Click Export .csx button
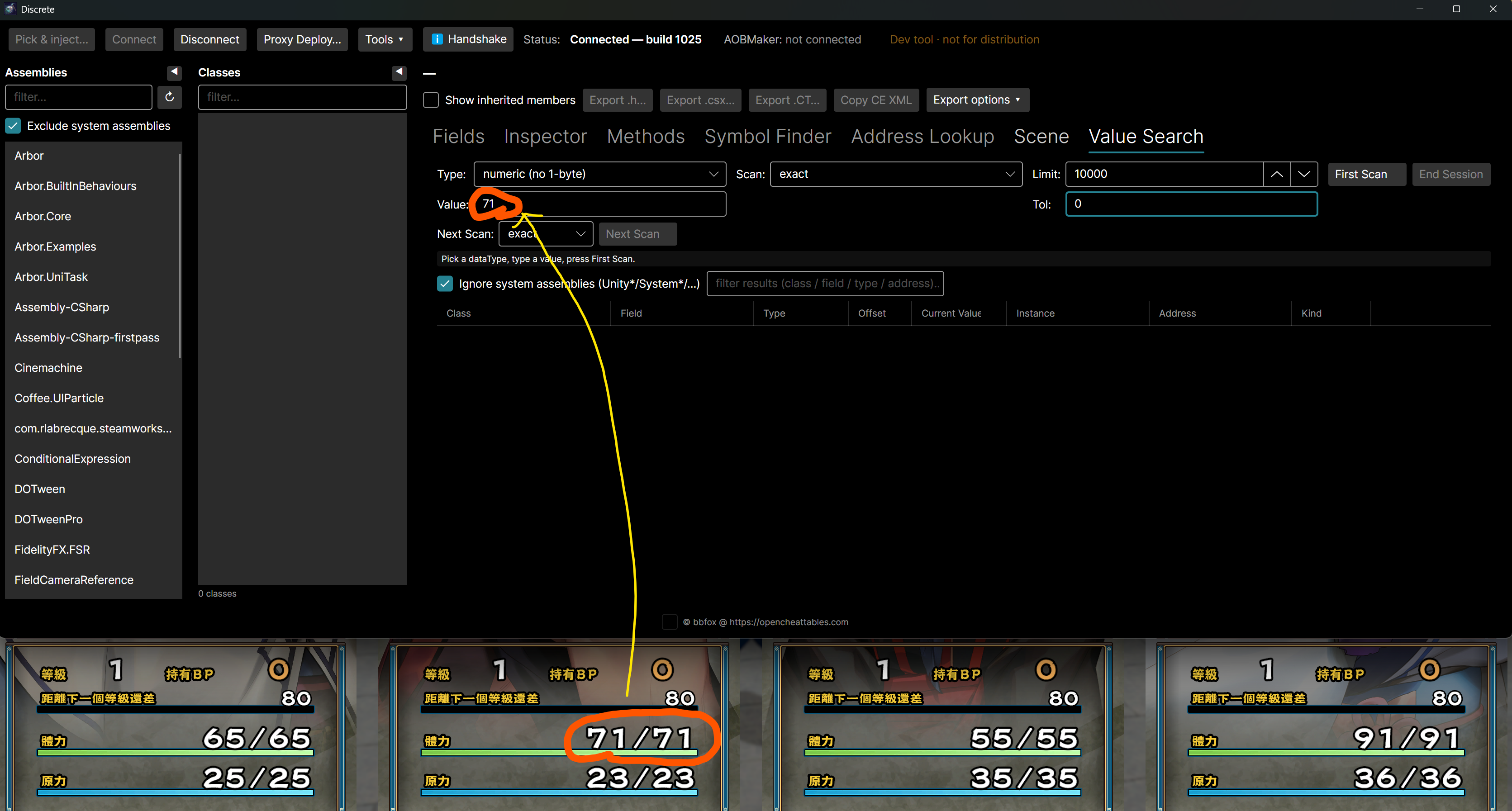The image size is (1512, 811). (x=700, y=100)
